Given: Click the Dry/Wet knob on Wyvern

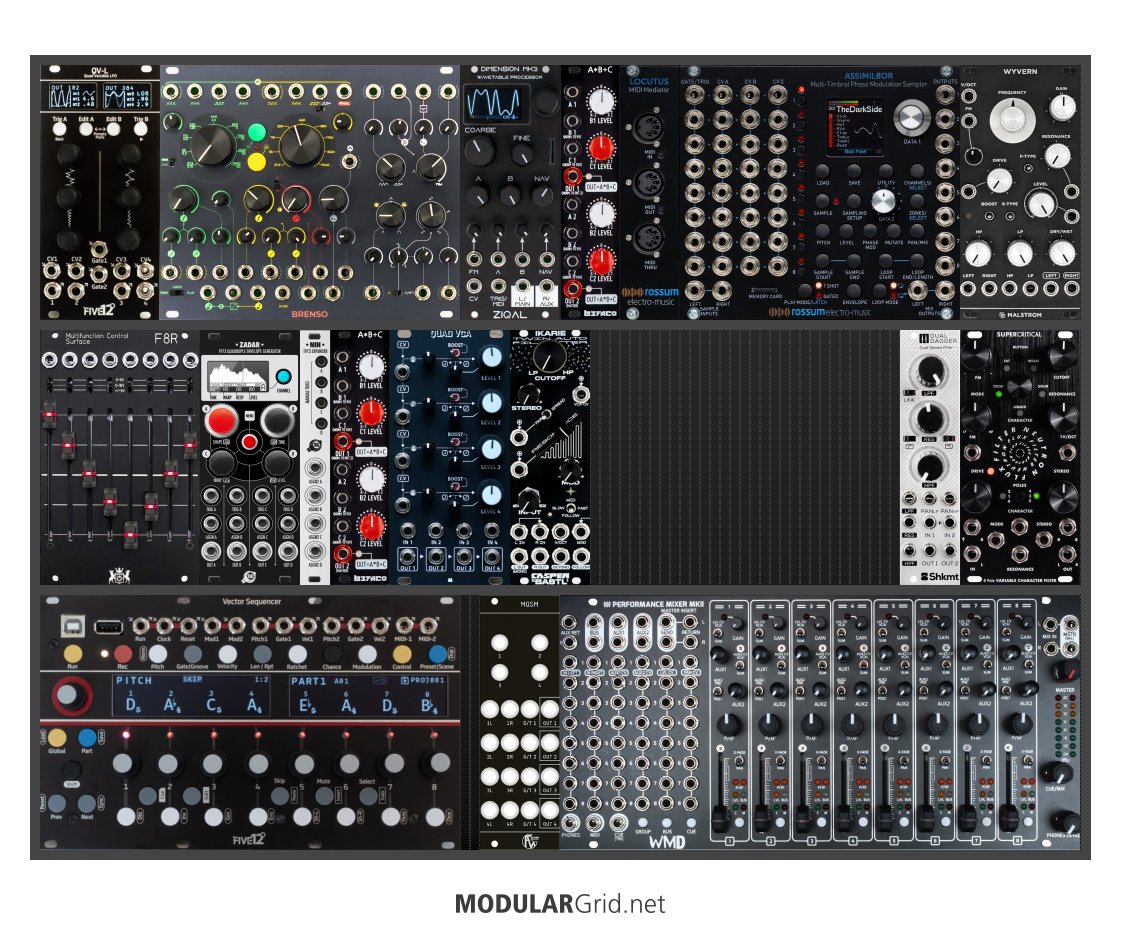Looking at the screenshot, I should click(x=1062, y=252).
